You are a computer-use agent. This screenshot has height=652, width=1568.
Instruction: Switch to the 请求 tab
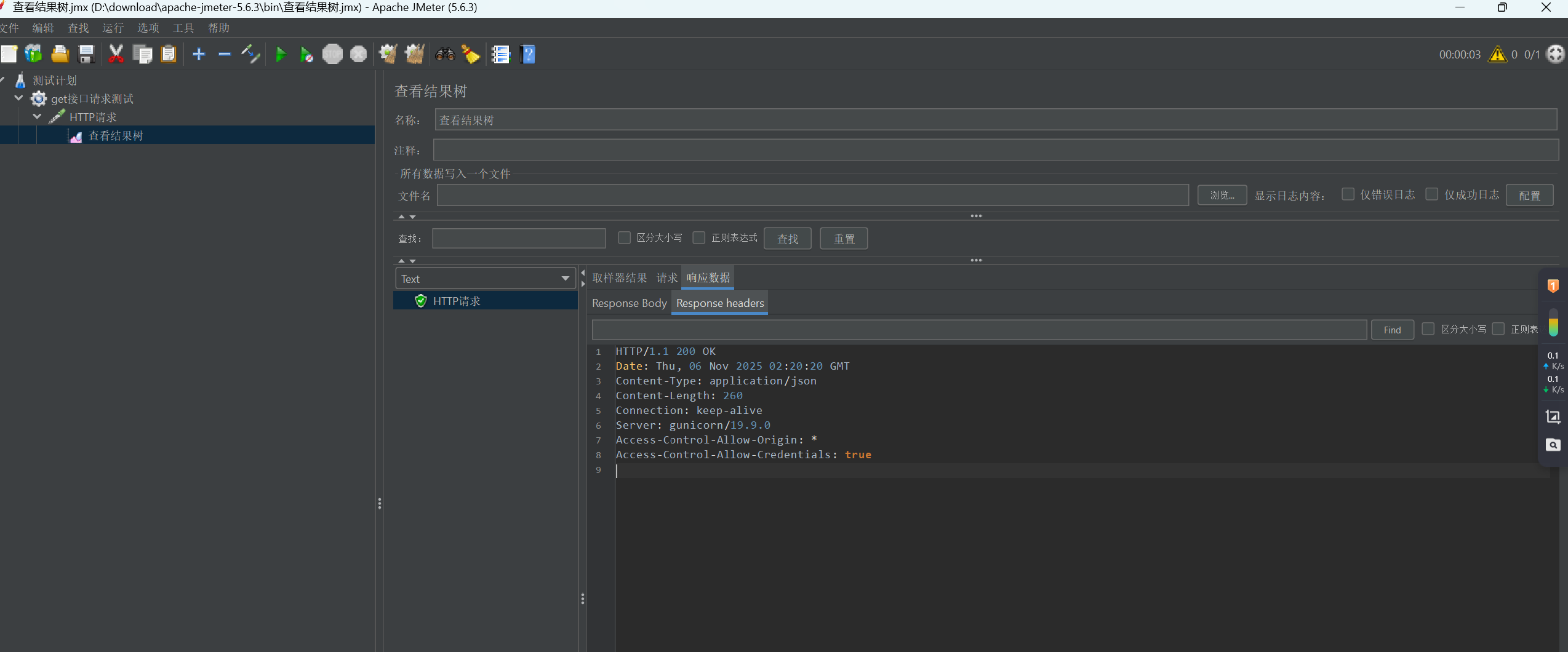pos(667,278)
